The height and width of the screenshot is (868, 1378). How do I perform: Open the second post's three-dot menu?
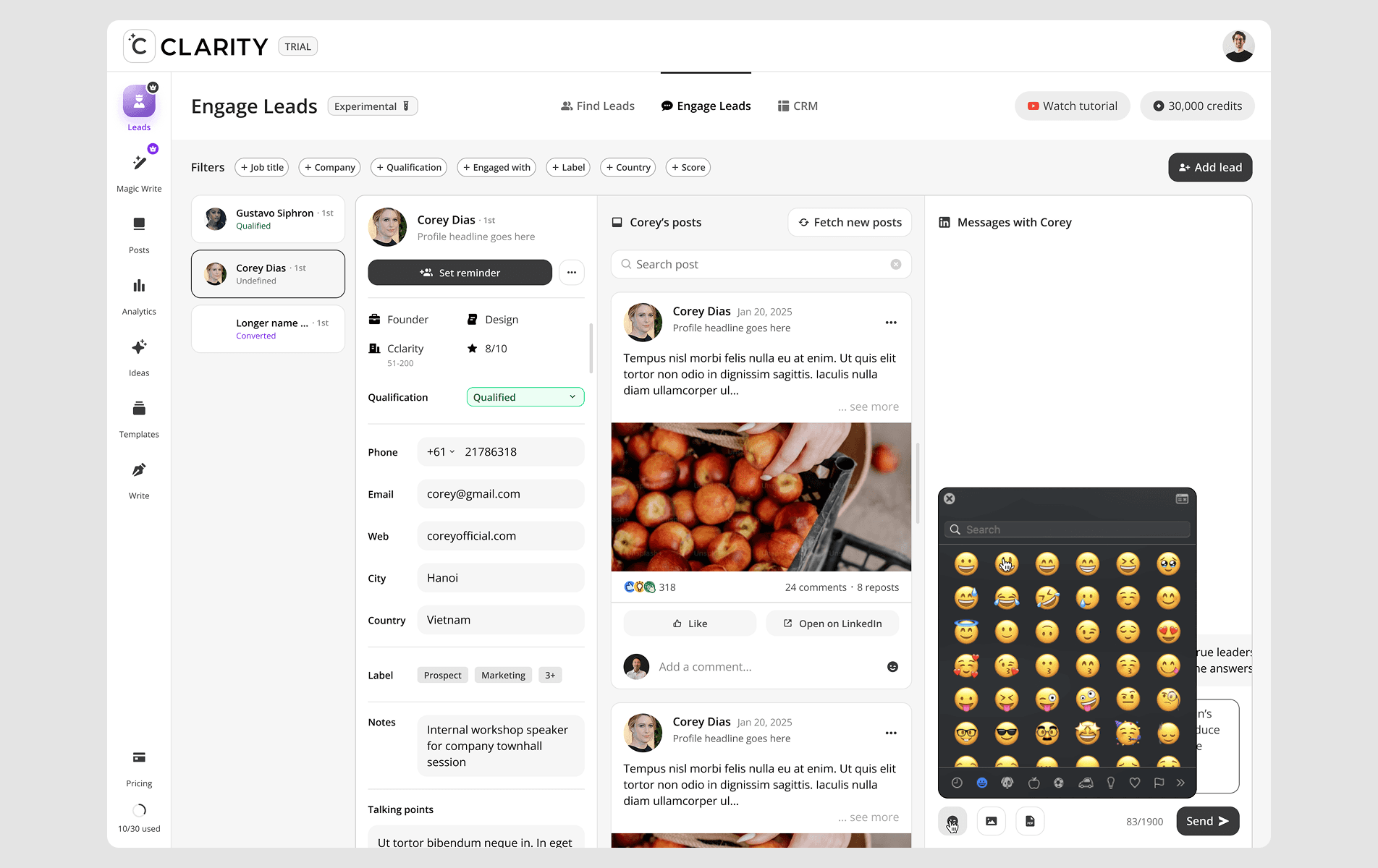click(891, 733)
